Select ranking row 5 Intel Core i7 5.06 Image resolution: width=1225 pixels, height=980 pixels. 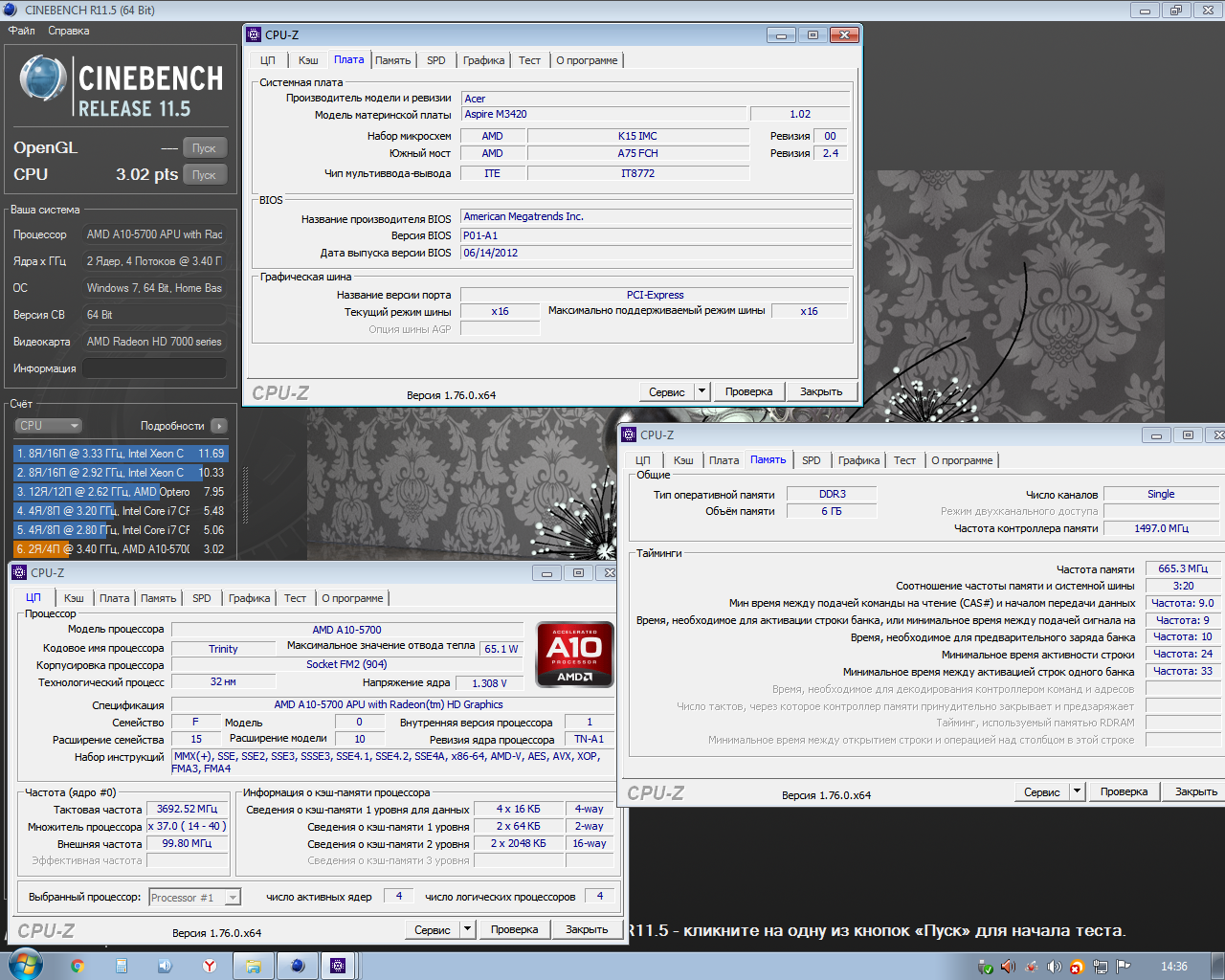coord(121,530)
